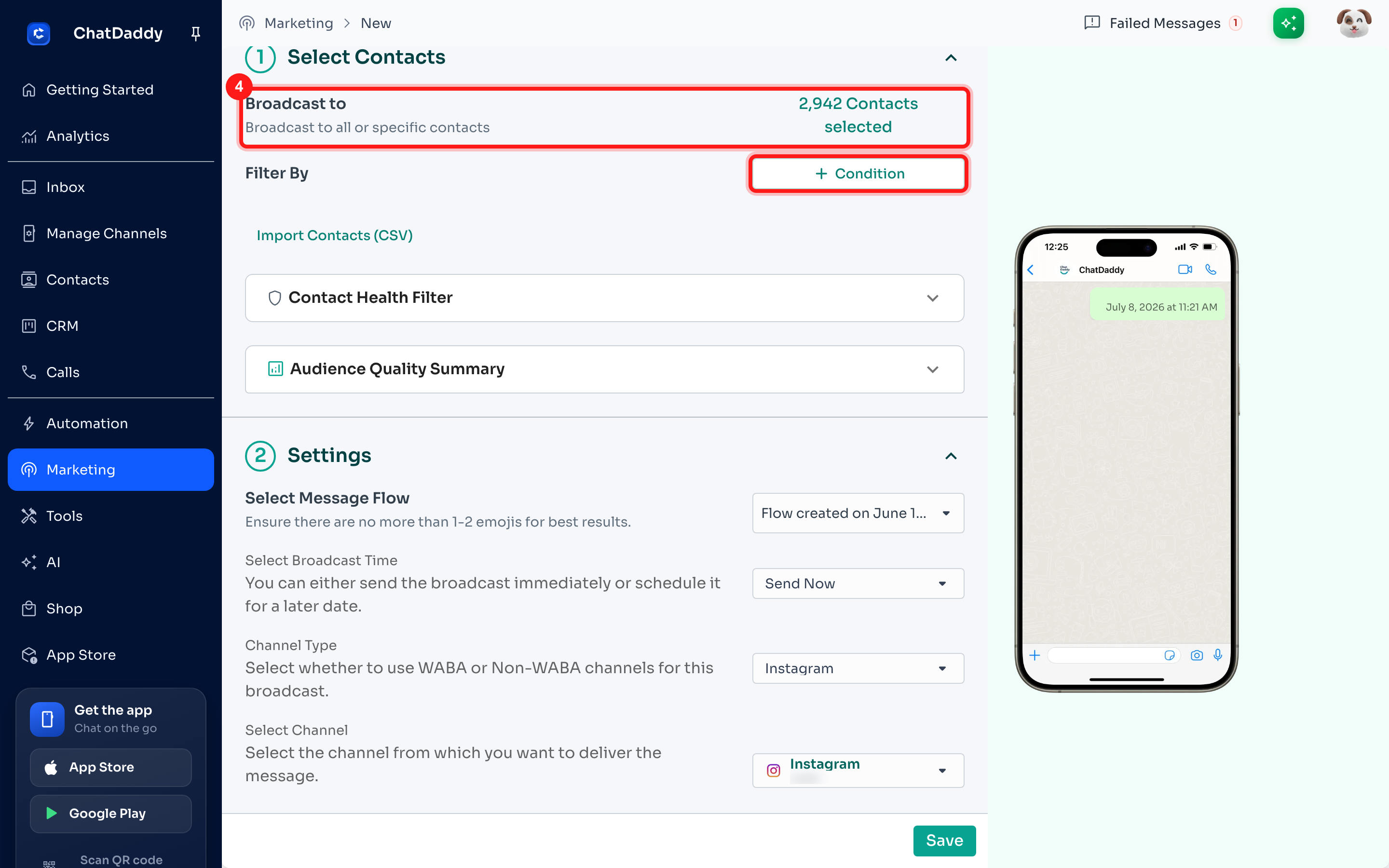
Task: Click the Tools wrench icon
Action: pos(29,516)
